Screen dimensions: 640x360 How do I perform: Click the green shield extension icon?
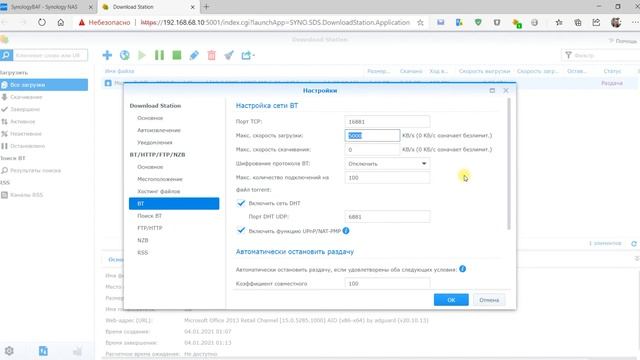tap(478, 22)
